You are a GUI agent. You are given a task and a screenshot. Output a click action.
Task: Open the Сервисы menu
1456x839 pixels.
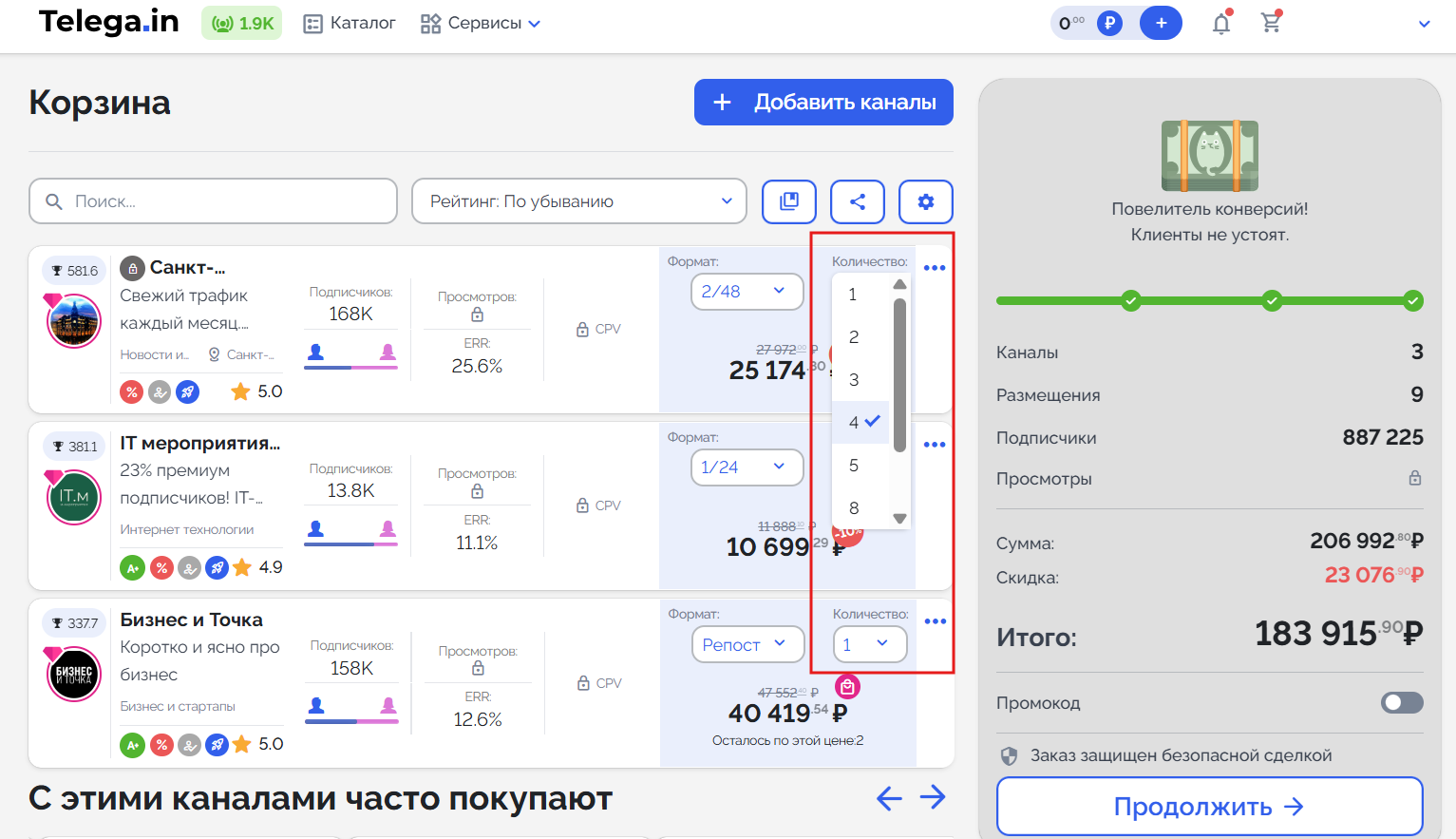pyautogui.click(x=481, y=24)
